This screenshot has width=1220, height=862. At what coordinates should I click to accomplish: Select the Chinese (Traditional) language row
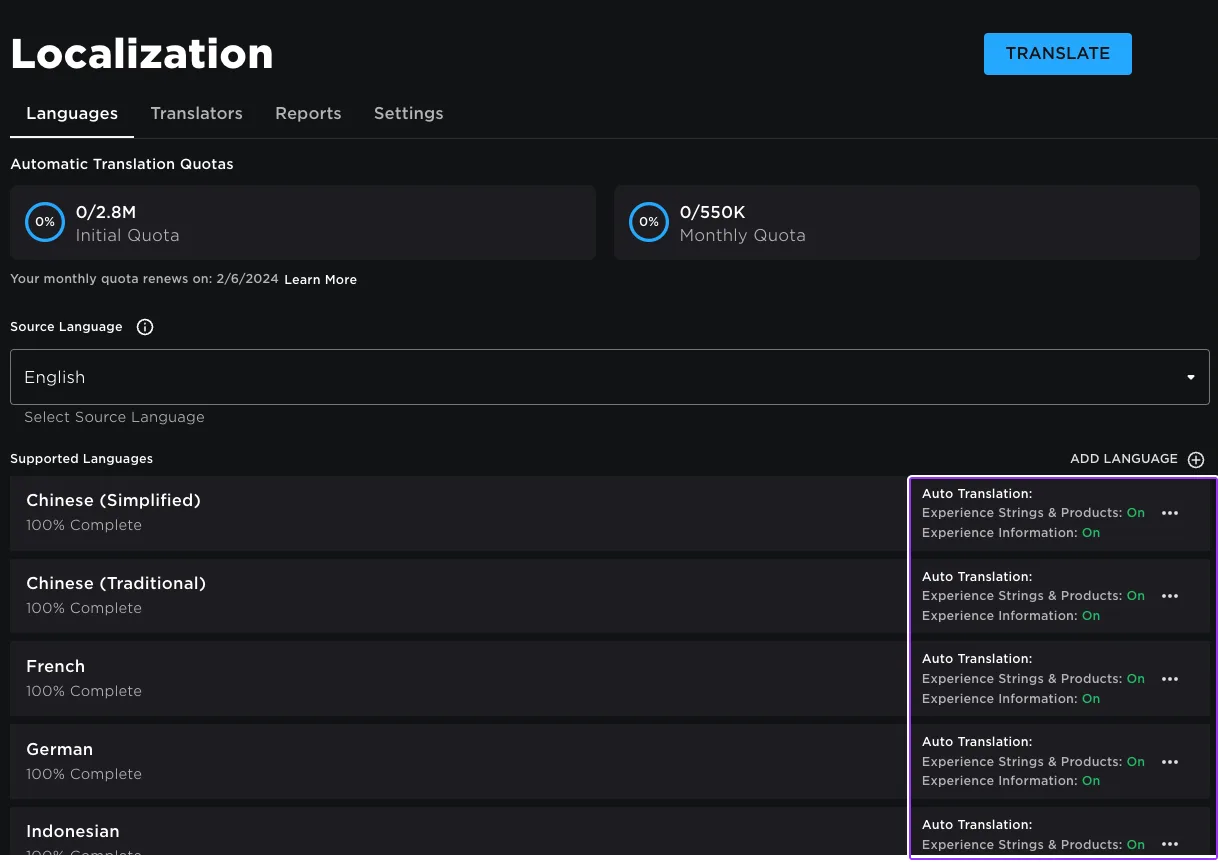pyautogui.click(x=610, y=596)
